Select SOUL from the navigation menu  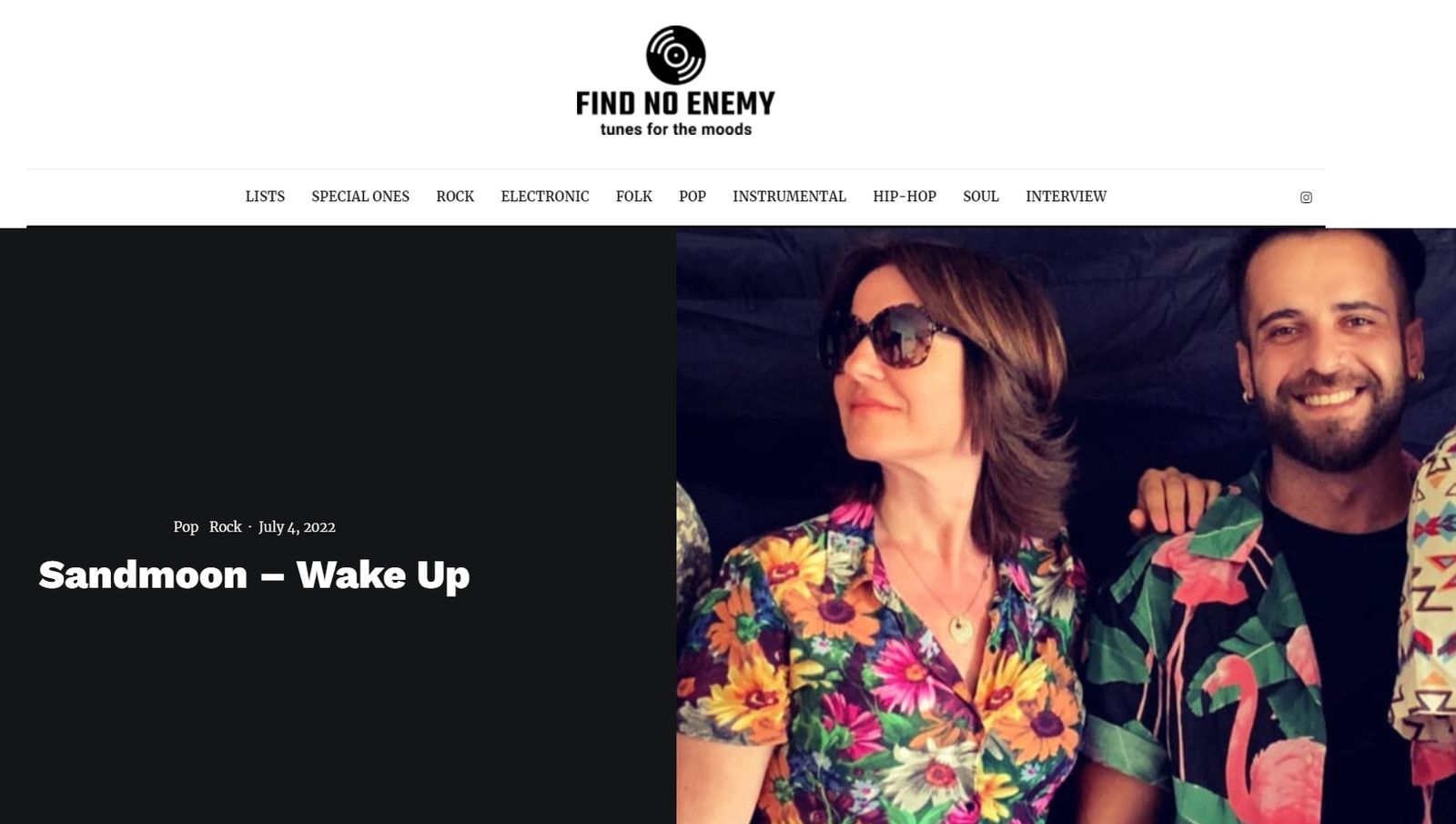point(981,197)
